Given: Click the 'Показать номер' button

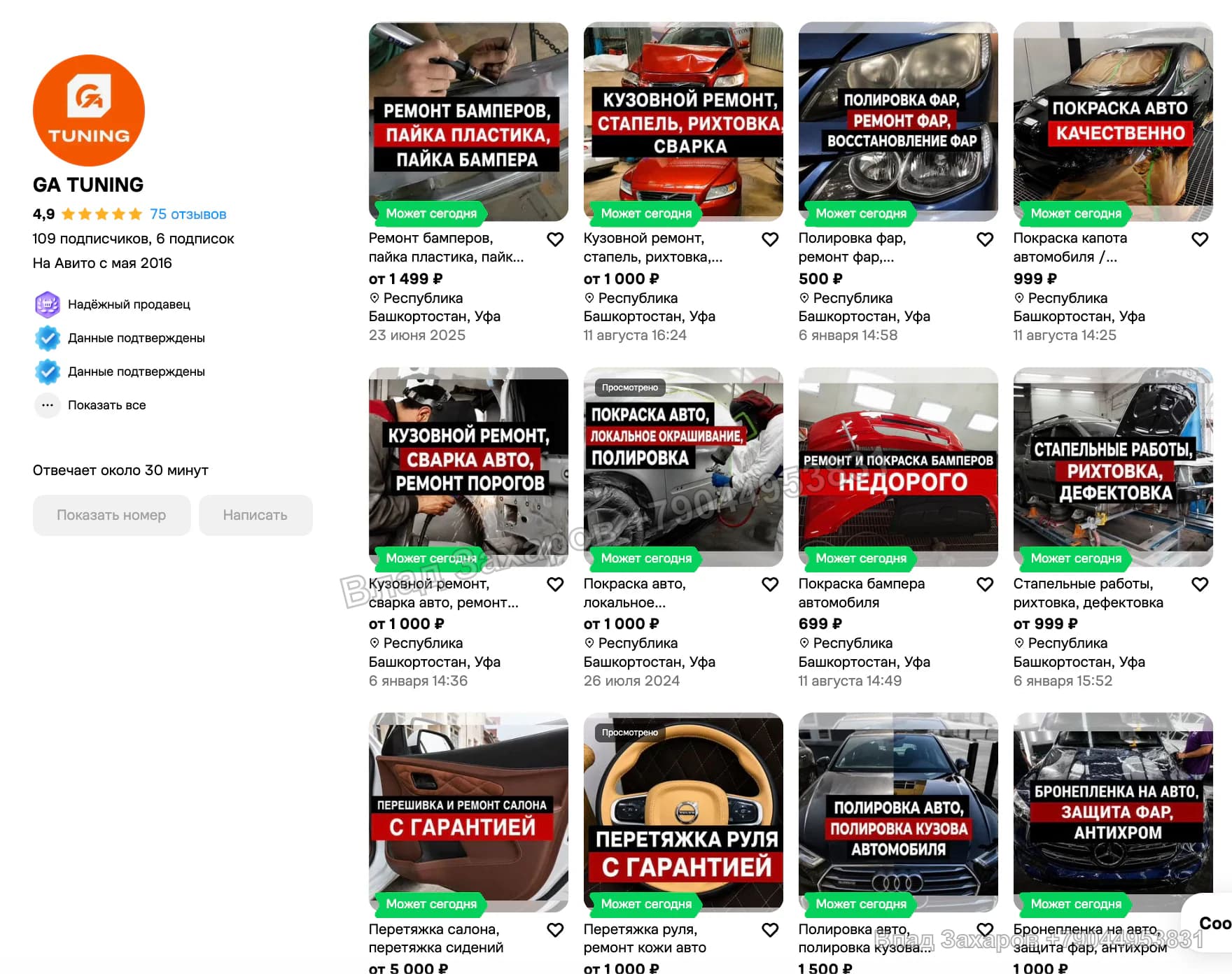Looking at the screenshot, I should pos(111,515).
